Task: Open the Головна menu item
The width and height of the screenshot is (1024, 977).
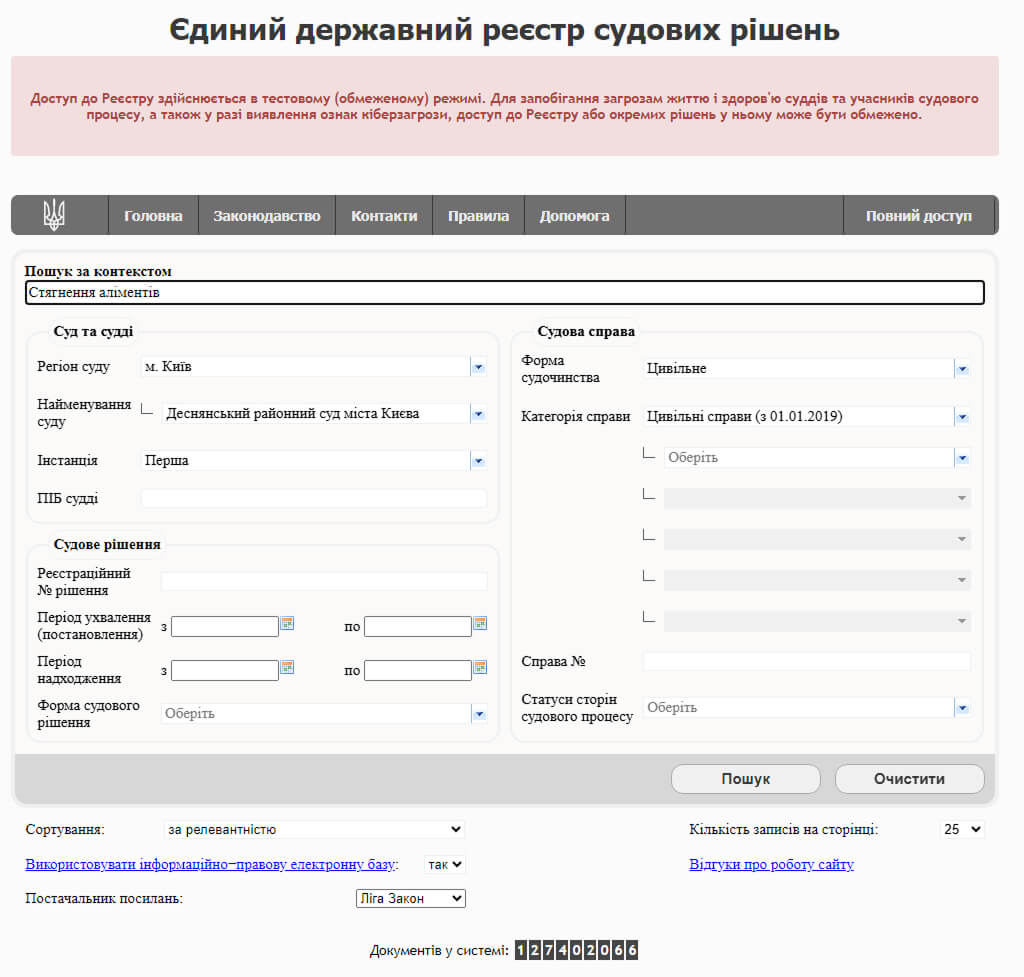Action: coord(153,216)
